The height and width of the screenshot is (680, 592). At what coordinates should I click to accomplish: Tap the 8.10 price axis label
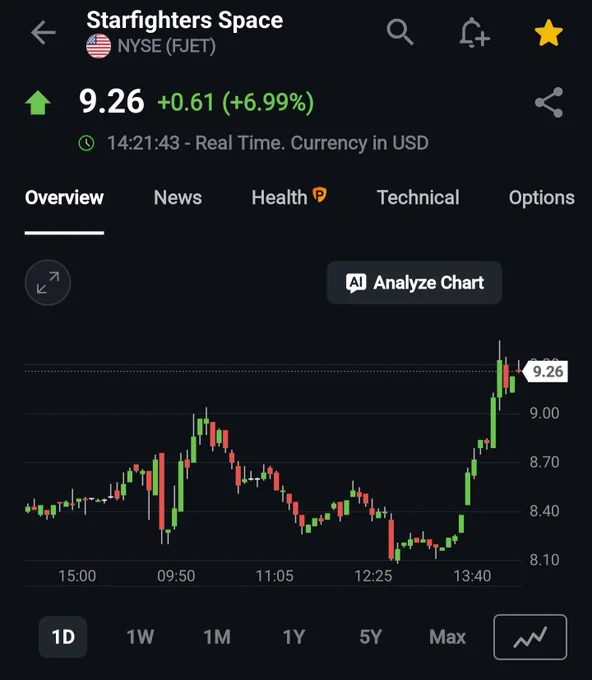click(x=544, y=560)
